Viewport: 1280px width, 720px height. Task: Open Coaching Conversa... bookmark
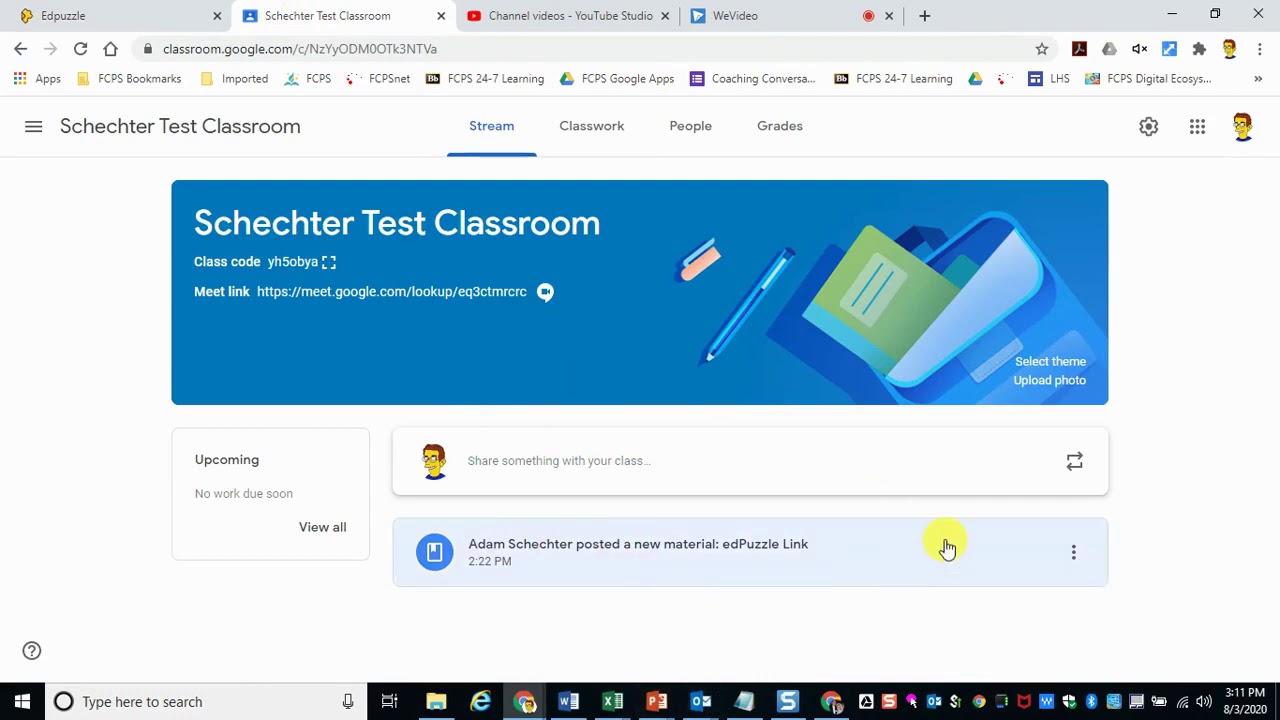[752, 78]
